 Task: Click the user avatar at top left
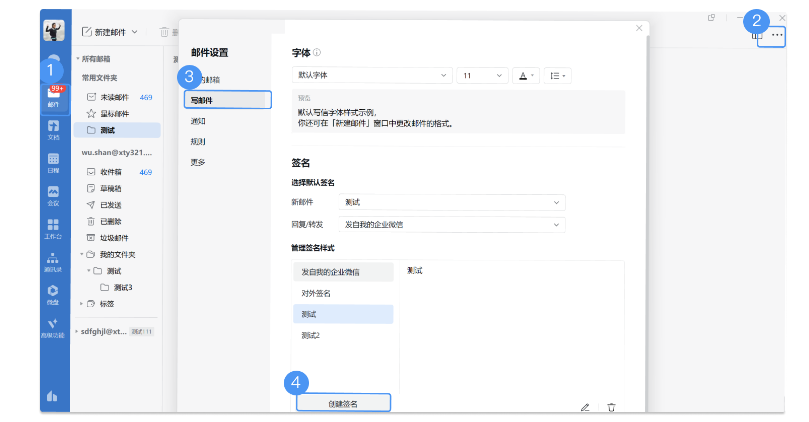(53, 31)
